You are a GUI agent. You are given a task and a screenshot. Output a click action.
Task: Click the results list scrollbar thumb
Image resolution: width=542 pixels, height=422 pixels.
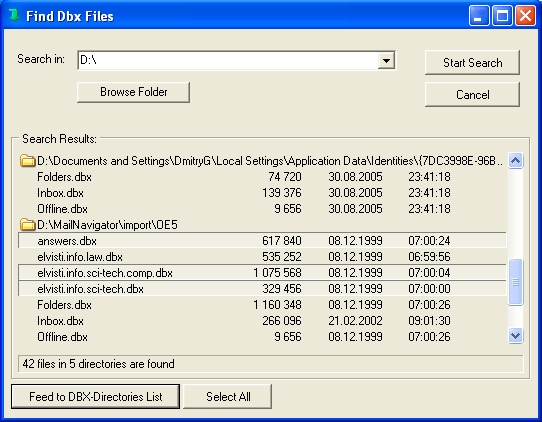point(515,282)
